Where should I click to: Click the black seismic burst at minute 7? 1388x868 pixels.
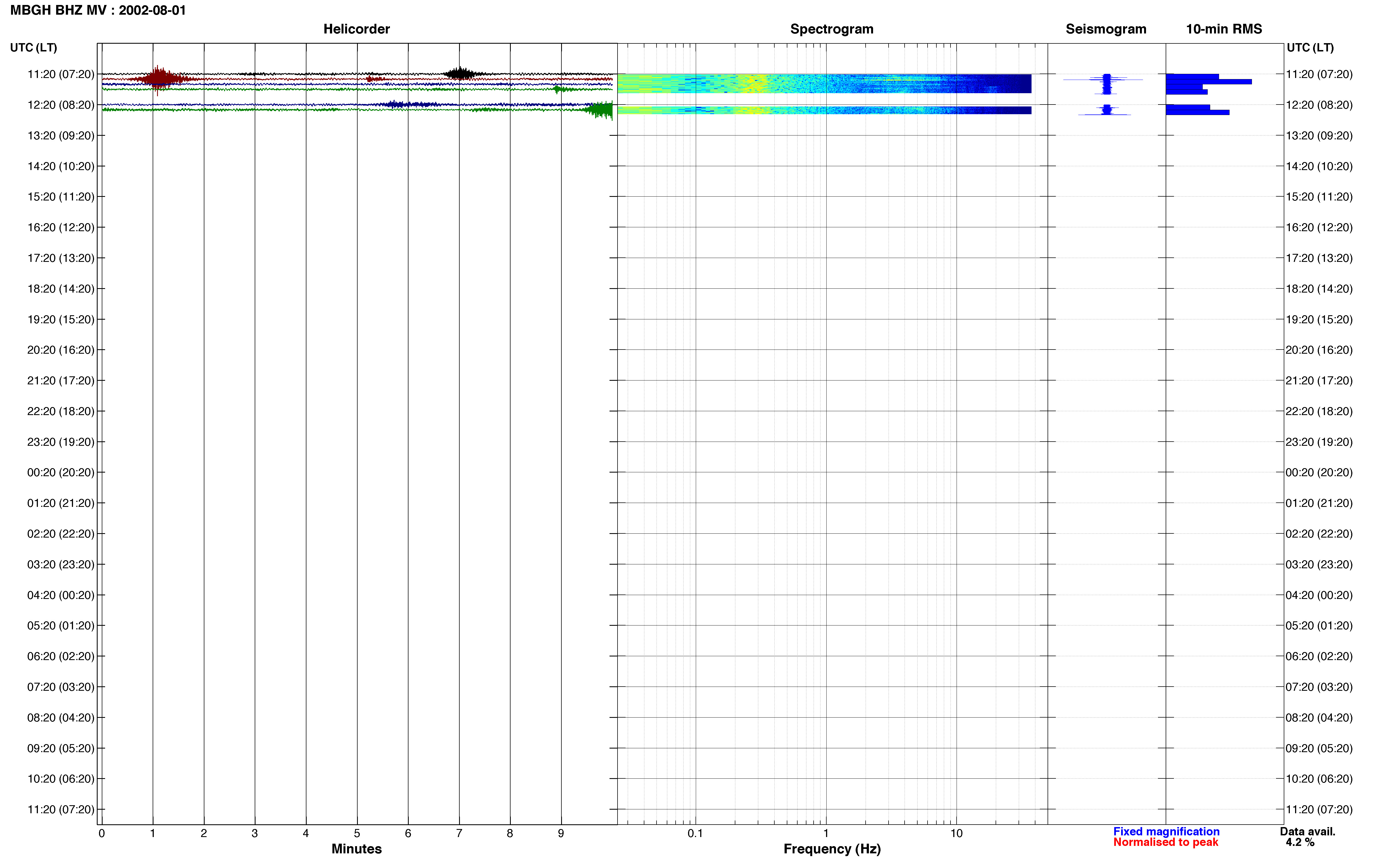[x=460, y=74]
